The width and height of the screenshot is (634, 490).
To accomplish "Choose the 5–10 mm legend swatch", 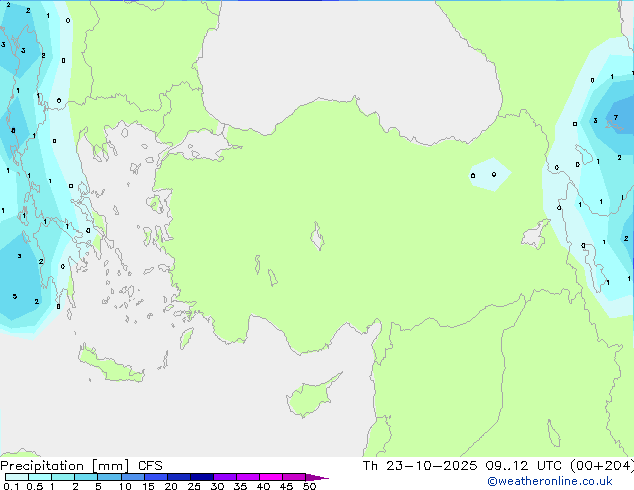I will 109,477.
